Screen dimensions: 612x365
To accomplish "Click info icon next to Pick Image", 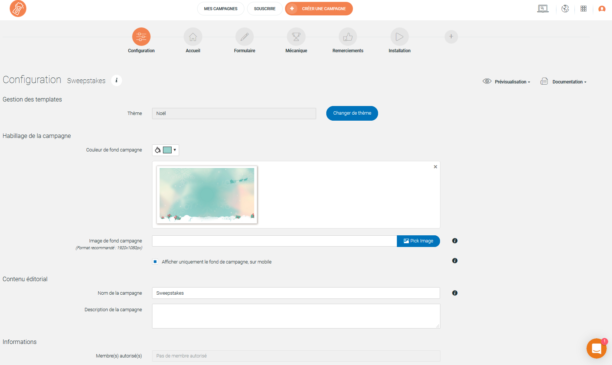I will pyautogui.click(x=455, y=241).
